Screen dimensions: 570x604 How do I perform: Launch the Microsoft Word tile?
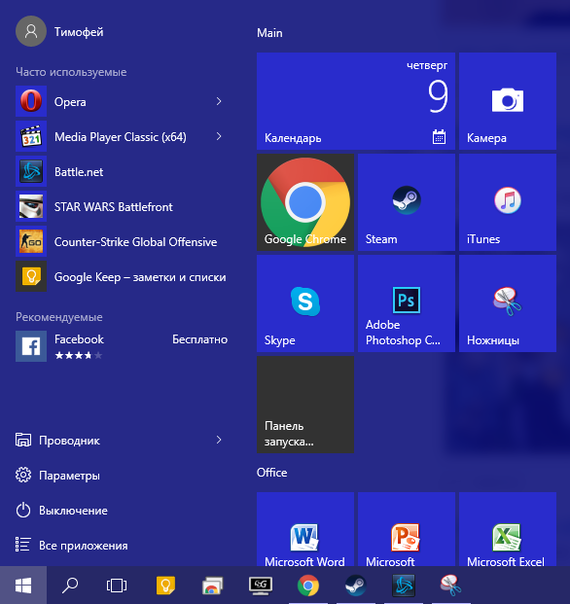305,529
